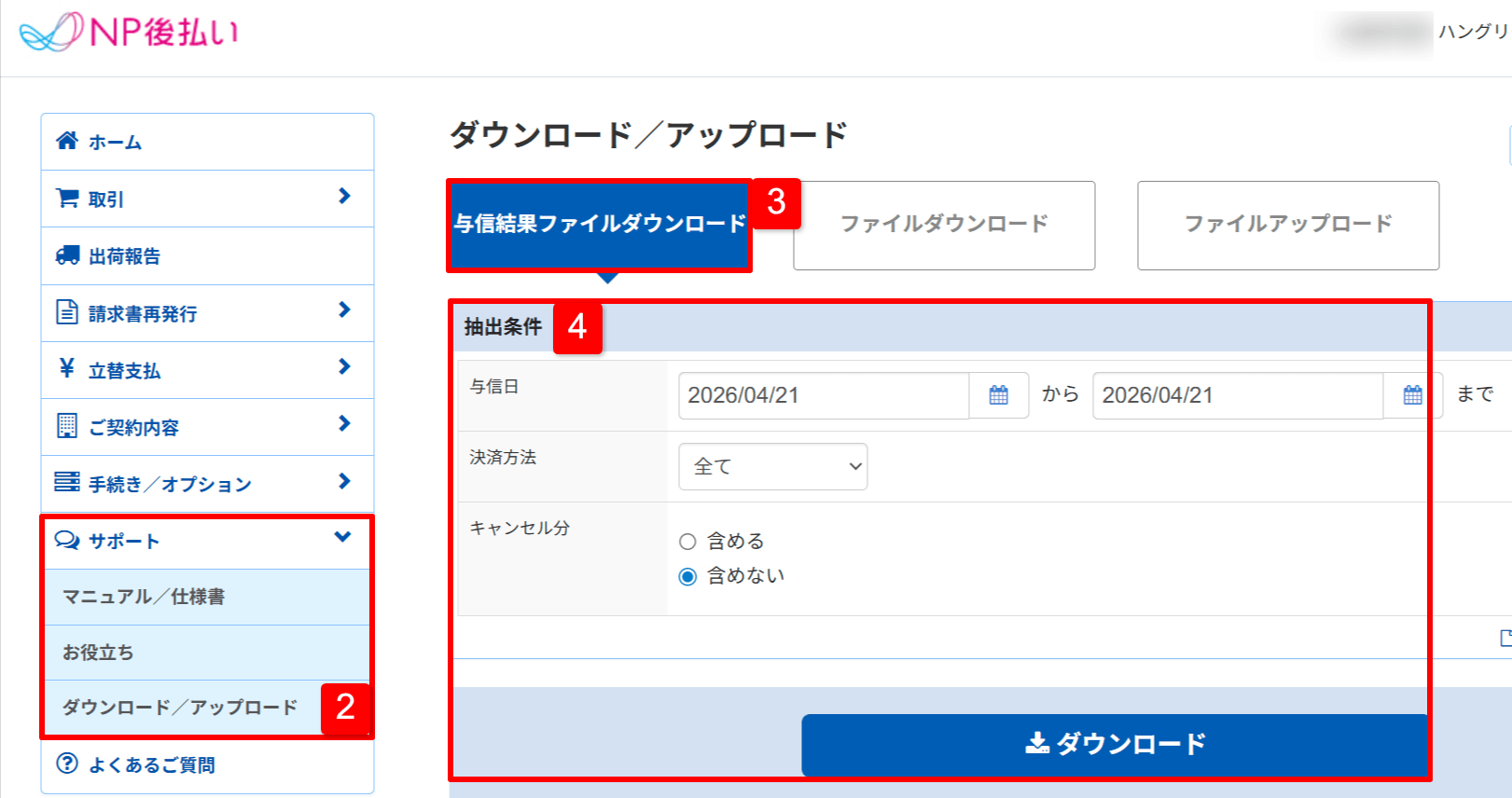This screenshot has height=798, width=1512.
Task: Click the blue ダウンロード button
Action: (x=1115, y=744)
